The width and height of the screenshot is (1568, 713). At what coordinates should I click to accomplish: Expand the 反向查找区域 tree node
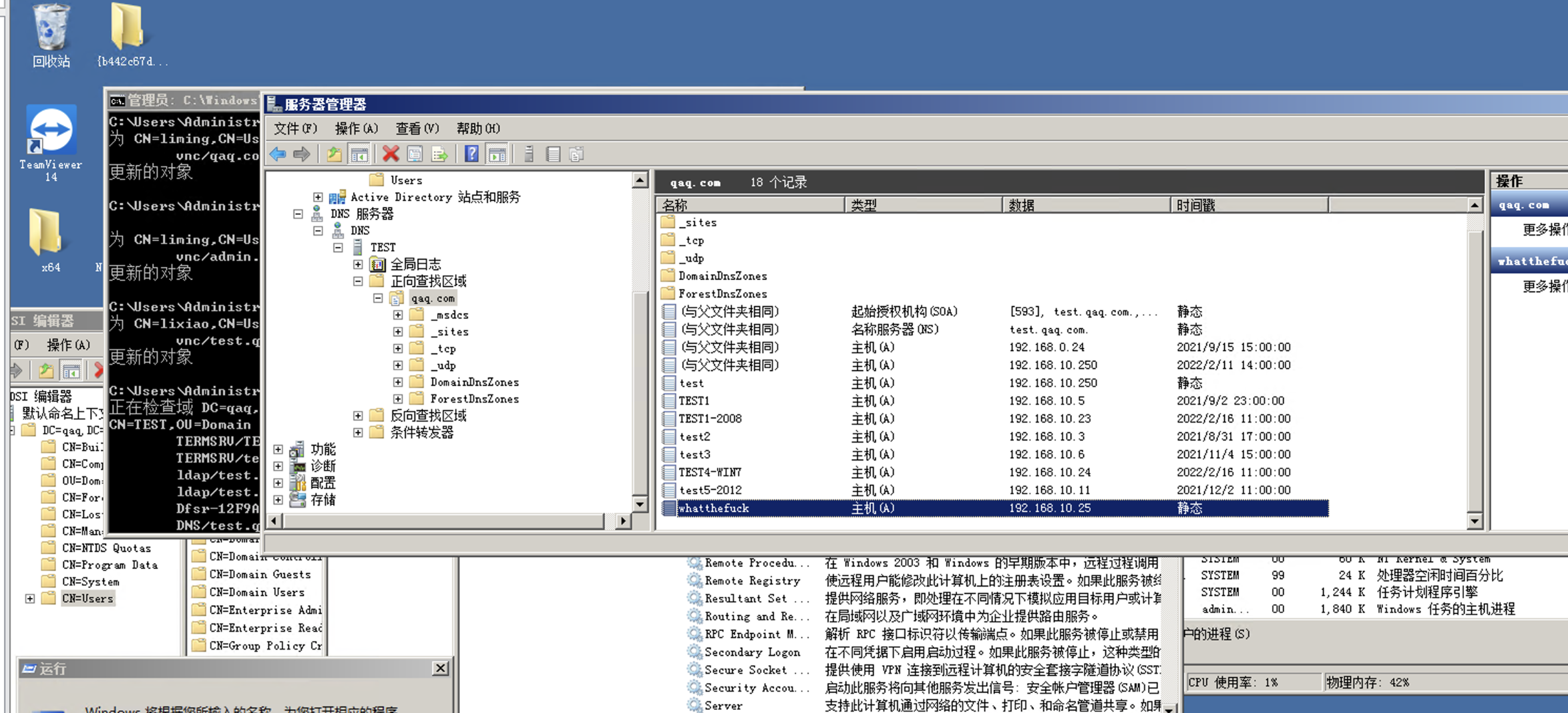click(x=358, y=415)
